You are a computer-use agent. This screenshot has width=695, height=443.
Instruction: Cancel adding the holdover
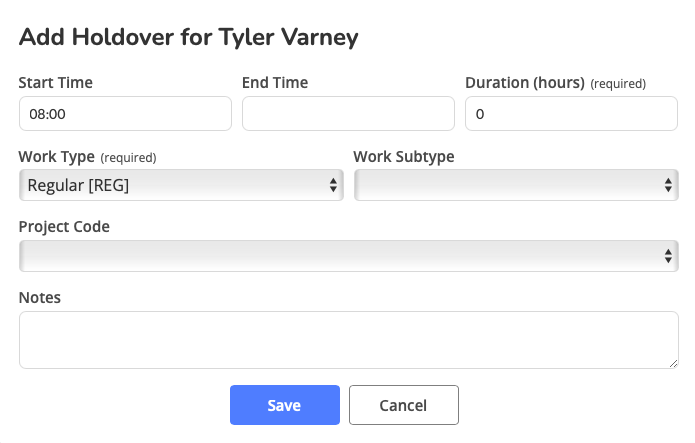(404, 405)
